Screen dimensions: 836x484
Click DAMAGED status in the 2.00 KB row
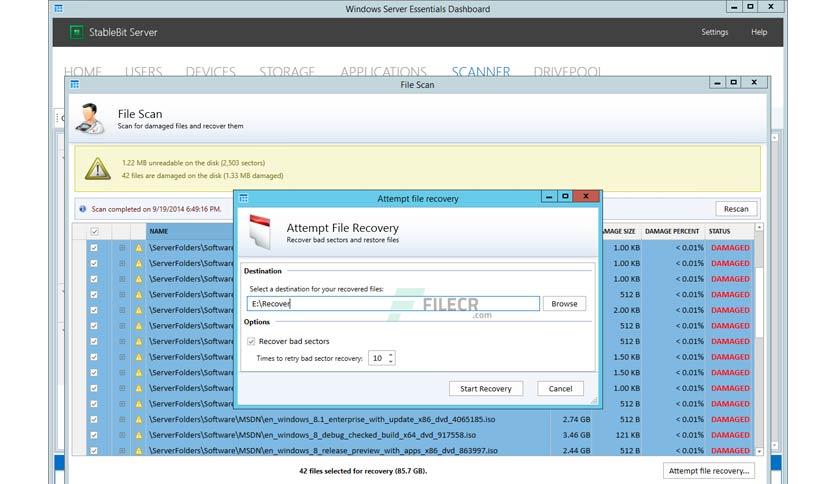click(730, 310)
